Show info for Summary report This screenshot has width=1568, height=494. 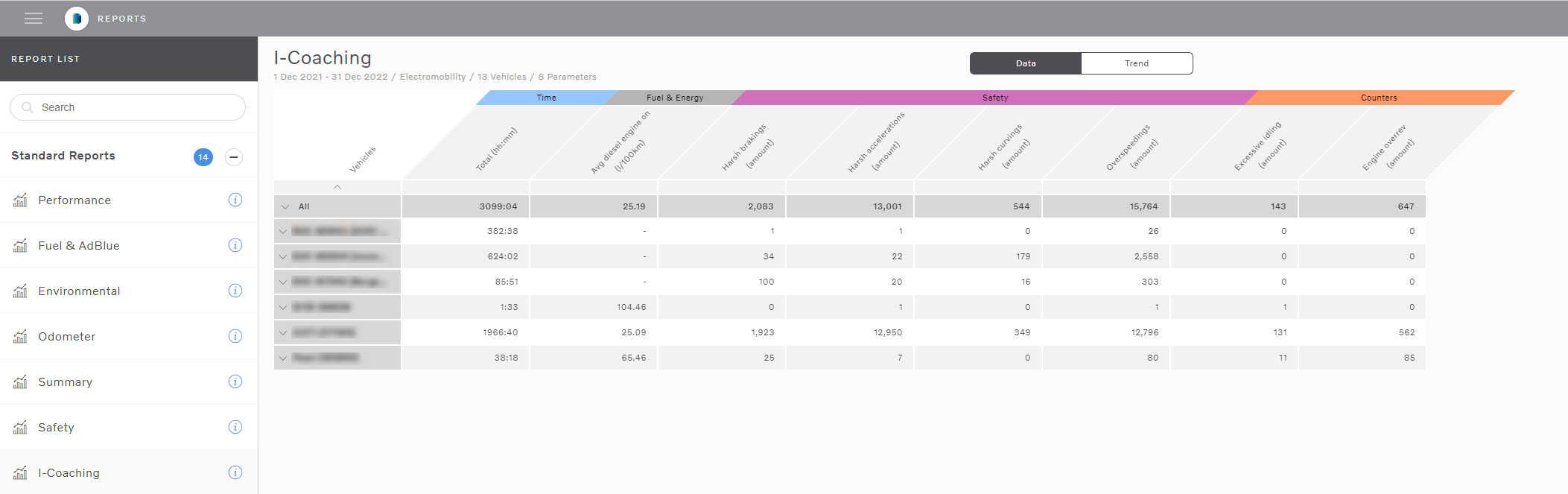[235, 381]
